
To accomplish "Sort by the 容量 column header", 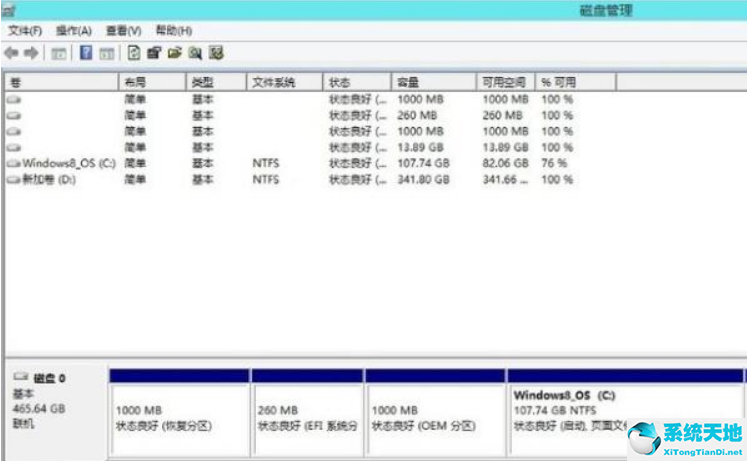I will coord(434,82).
